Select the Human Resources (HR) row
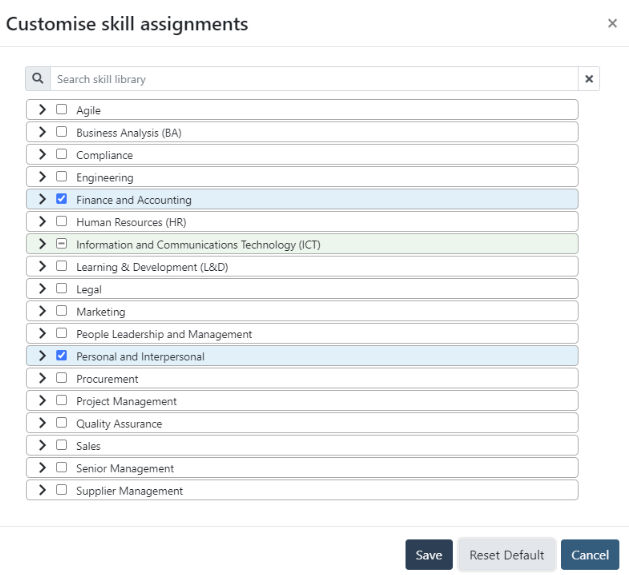Viewport: 629px width, 575px height. tap(131, 222)
